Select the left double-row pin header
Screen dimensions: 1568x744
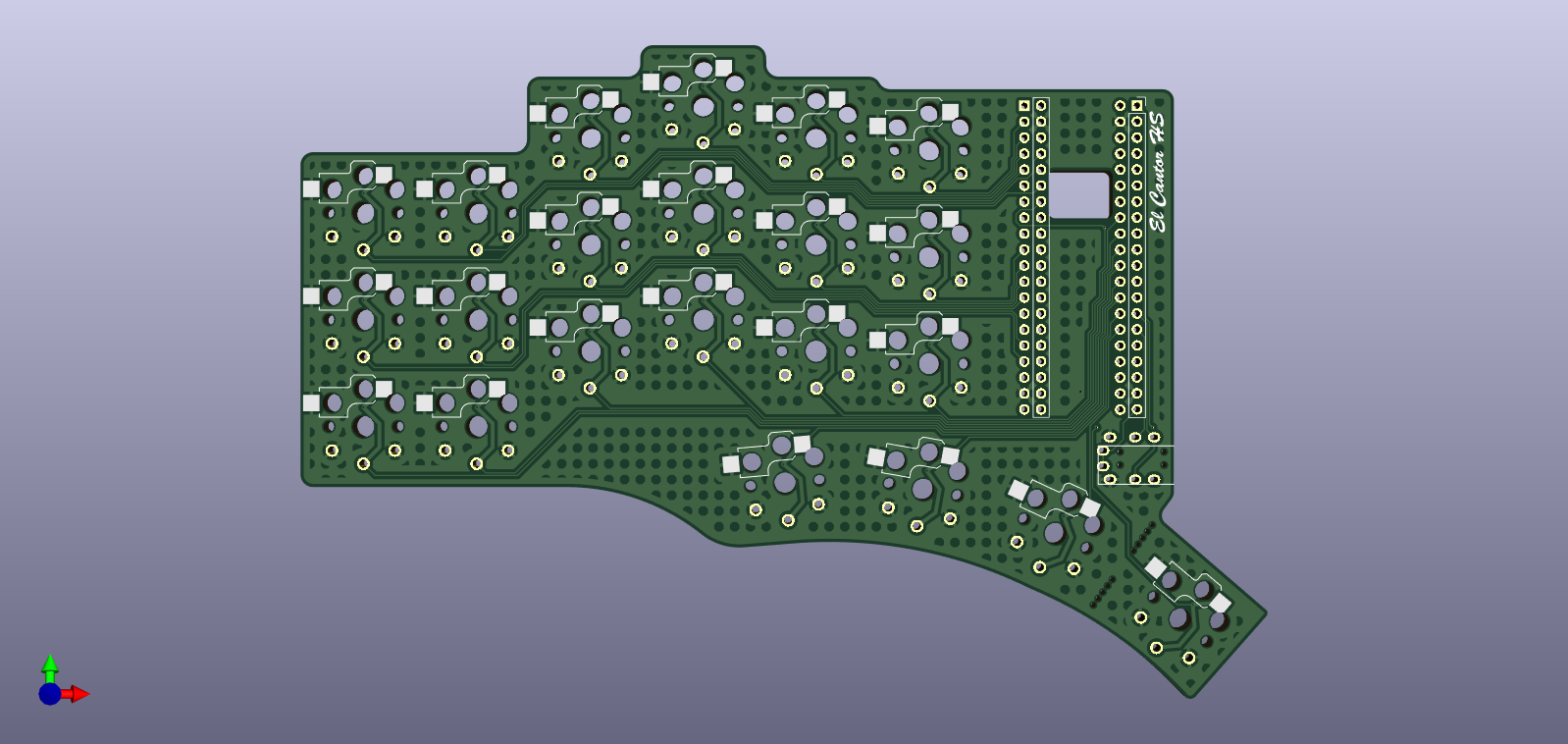click(1032, 257)
